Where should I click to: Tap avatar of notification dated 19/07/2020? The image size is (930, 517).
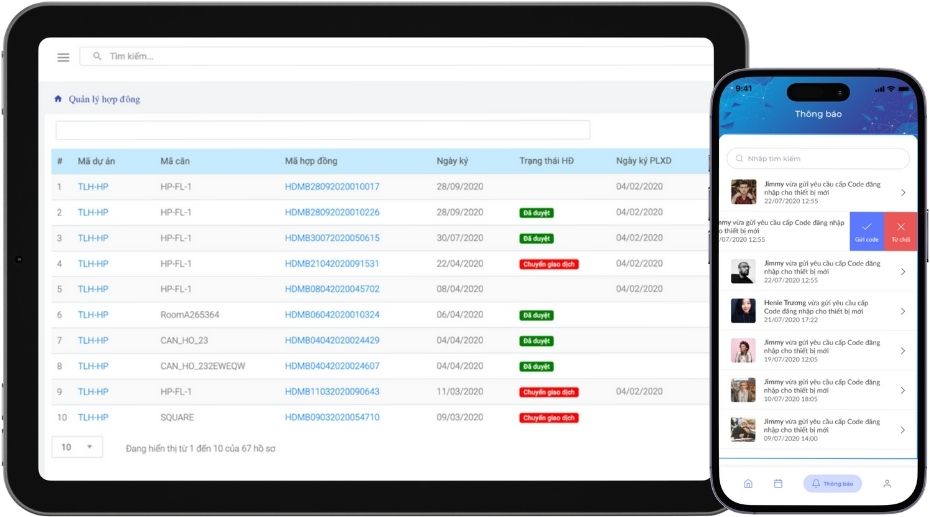pos(743,350)
